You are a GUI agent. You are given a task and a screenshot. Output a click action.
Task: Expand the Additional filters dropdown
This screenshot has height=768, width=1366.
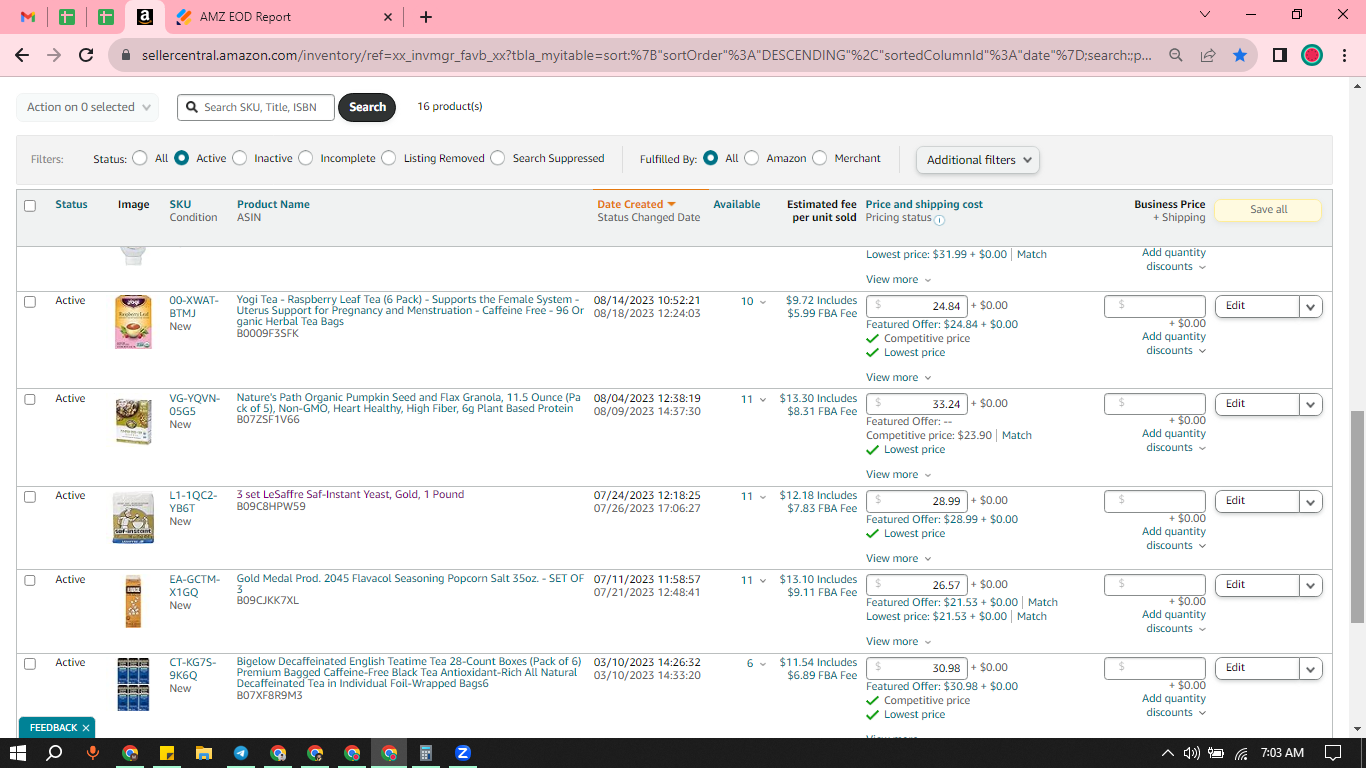coord(978,160)
